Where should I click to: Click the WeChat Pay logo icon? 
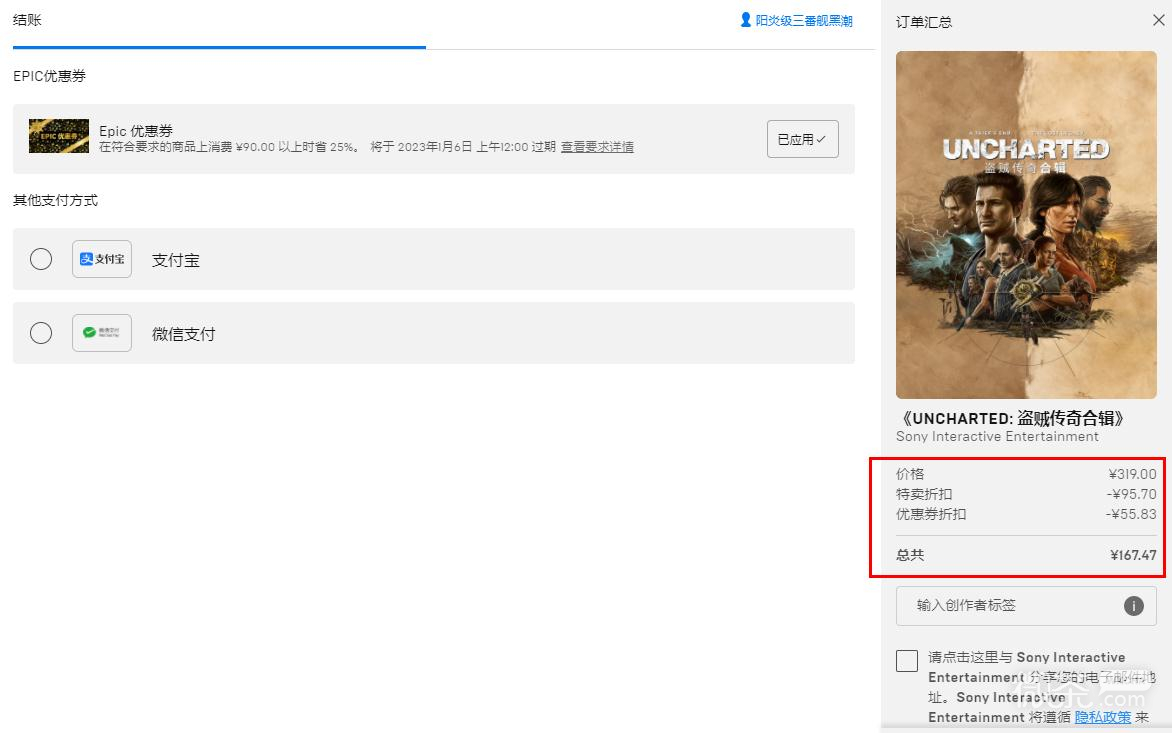[x=102, y=333]
